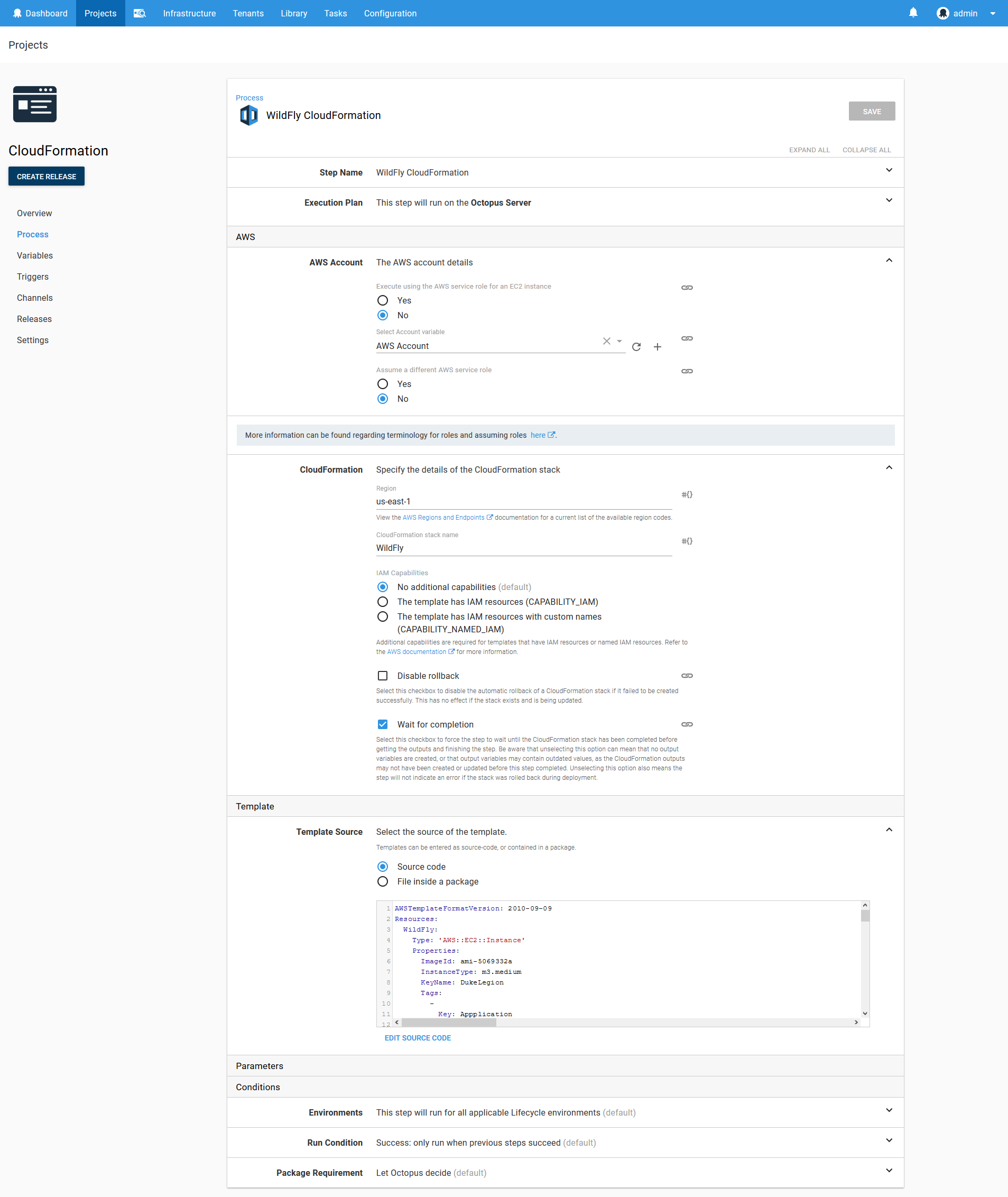Viewport: 1008px width, 1197px height.
Task: Refresh the AWS Account variable list
Action: coord(636,346)
